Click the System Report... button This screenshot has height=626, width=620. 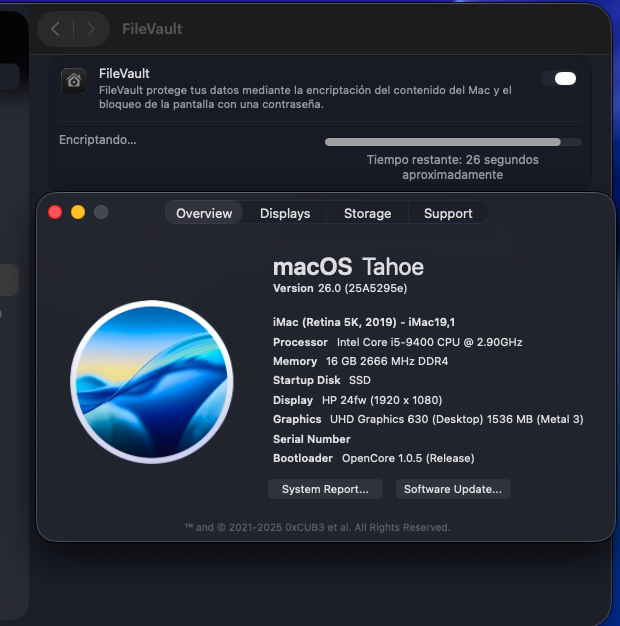(325, 489)
